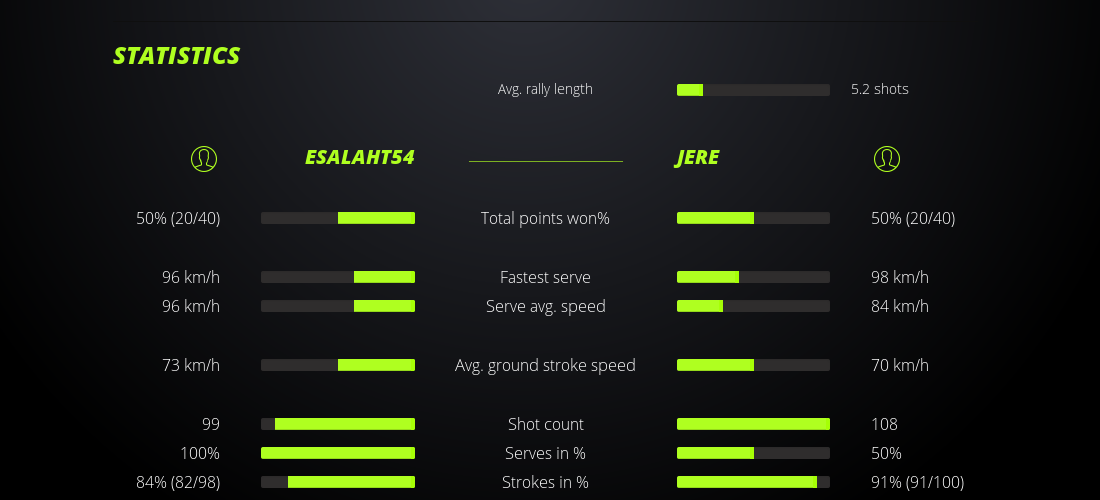Click JERE's fastest serve bar
The width and height of the screenshot is (1100, 500).
coord(753,277)
